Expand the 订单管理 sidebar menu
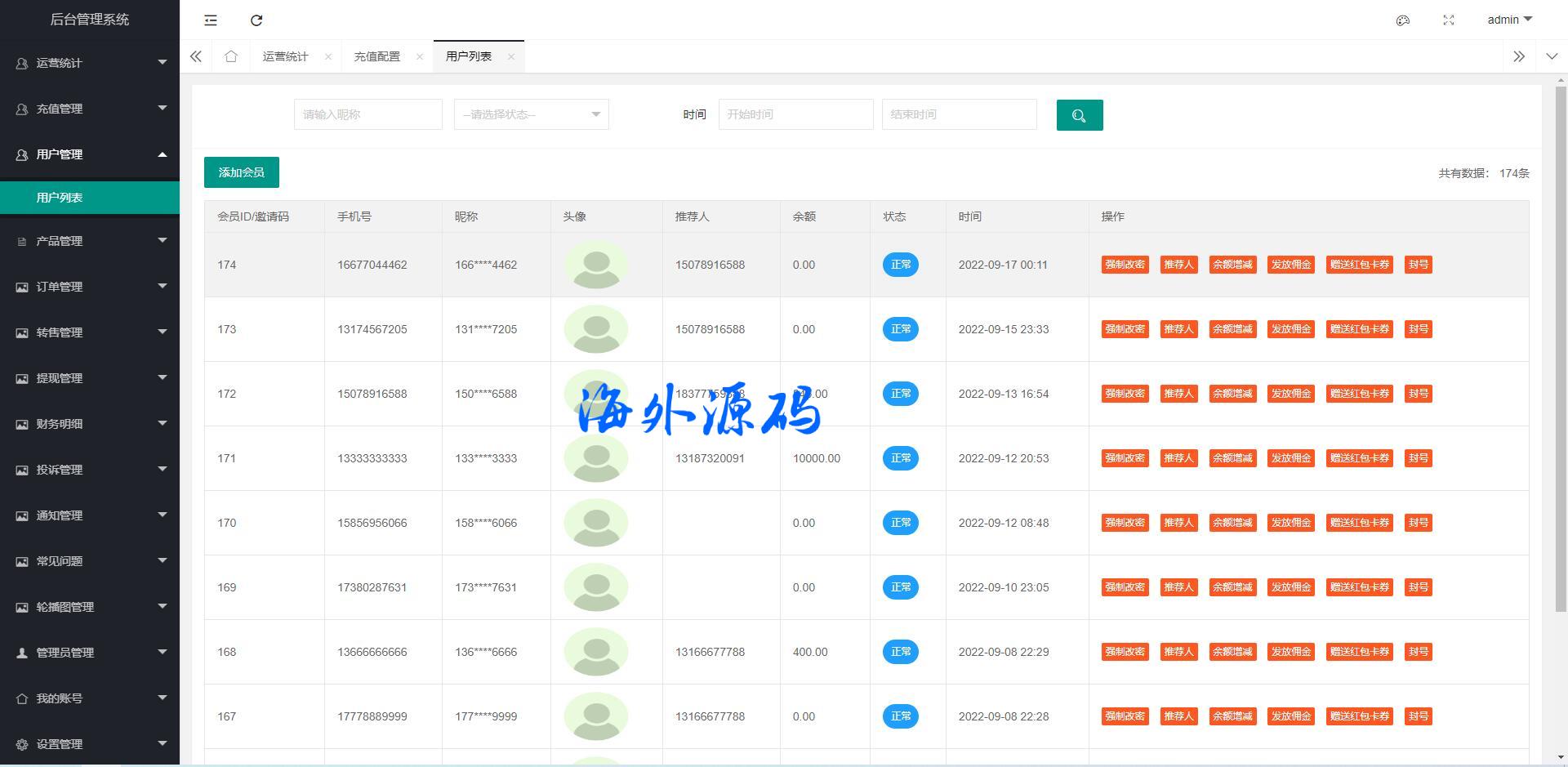The width and height of the screenshot is (1568, 767). (x=90, y=287)
